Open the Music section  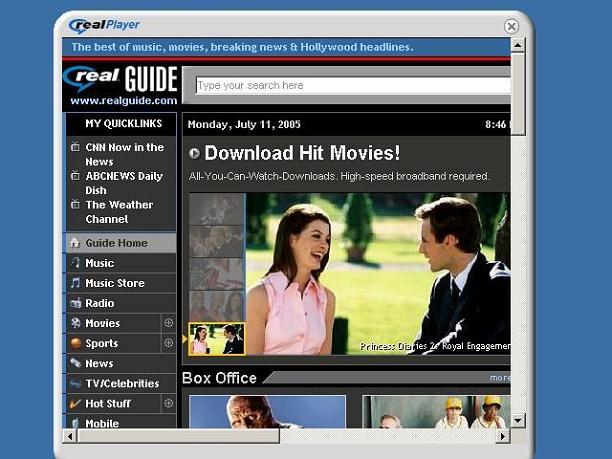point(121,263)
